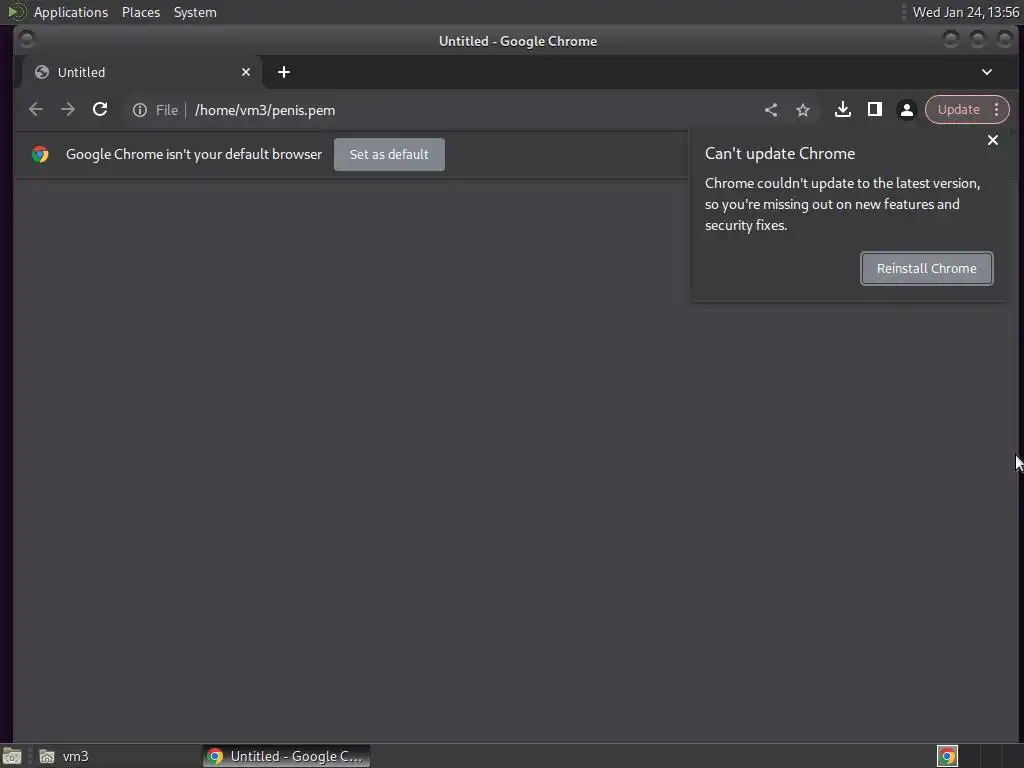Go back with the browser back arrow
The width and height of the screenshot is (1024, 768).
pyautogui.click(x=36, y=110)
